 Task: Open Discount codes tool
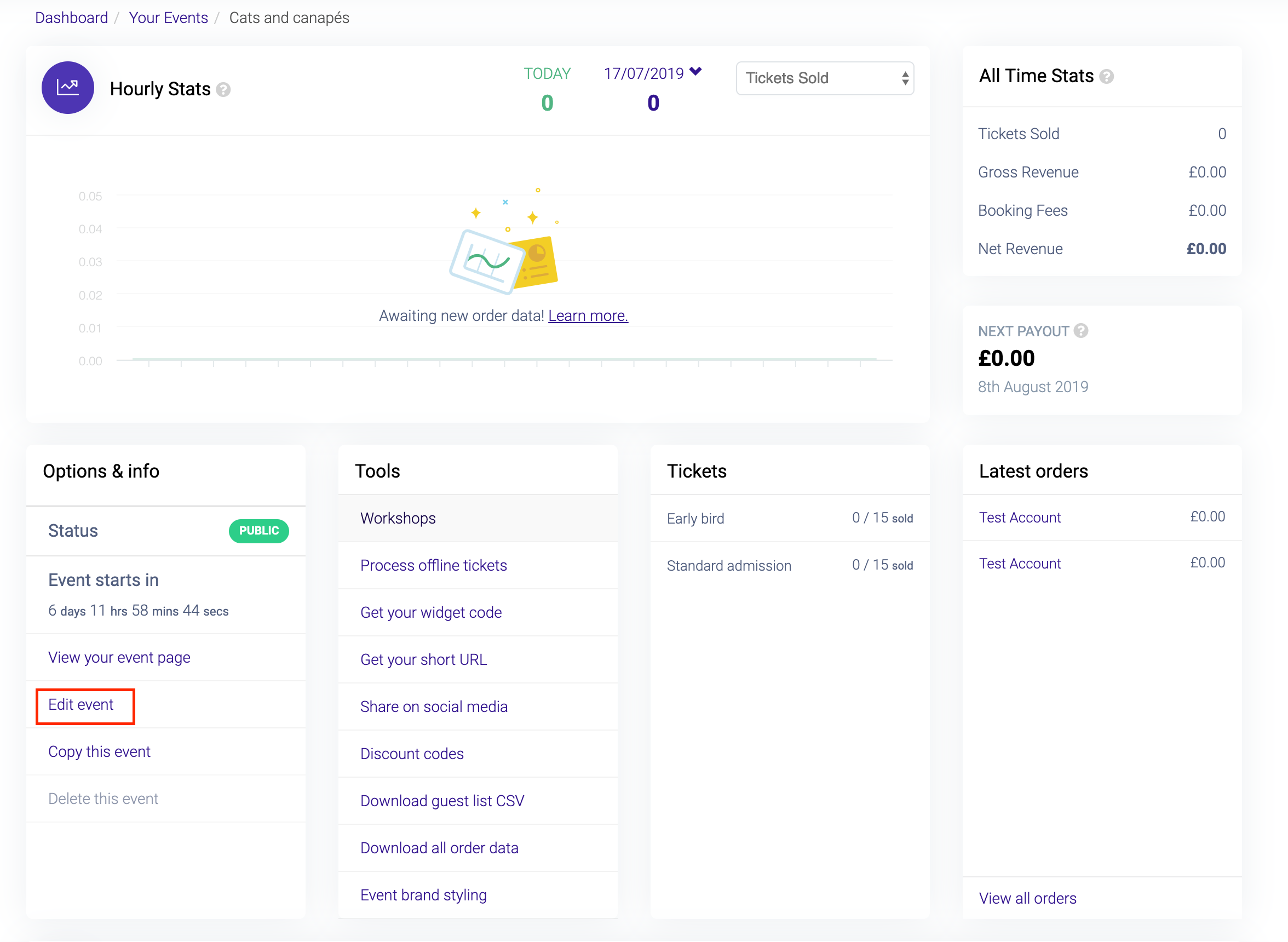pos(412,753)
